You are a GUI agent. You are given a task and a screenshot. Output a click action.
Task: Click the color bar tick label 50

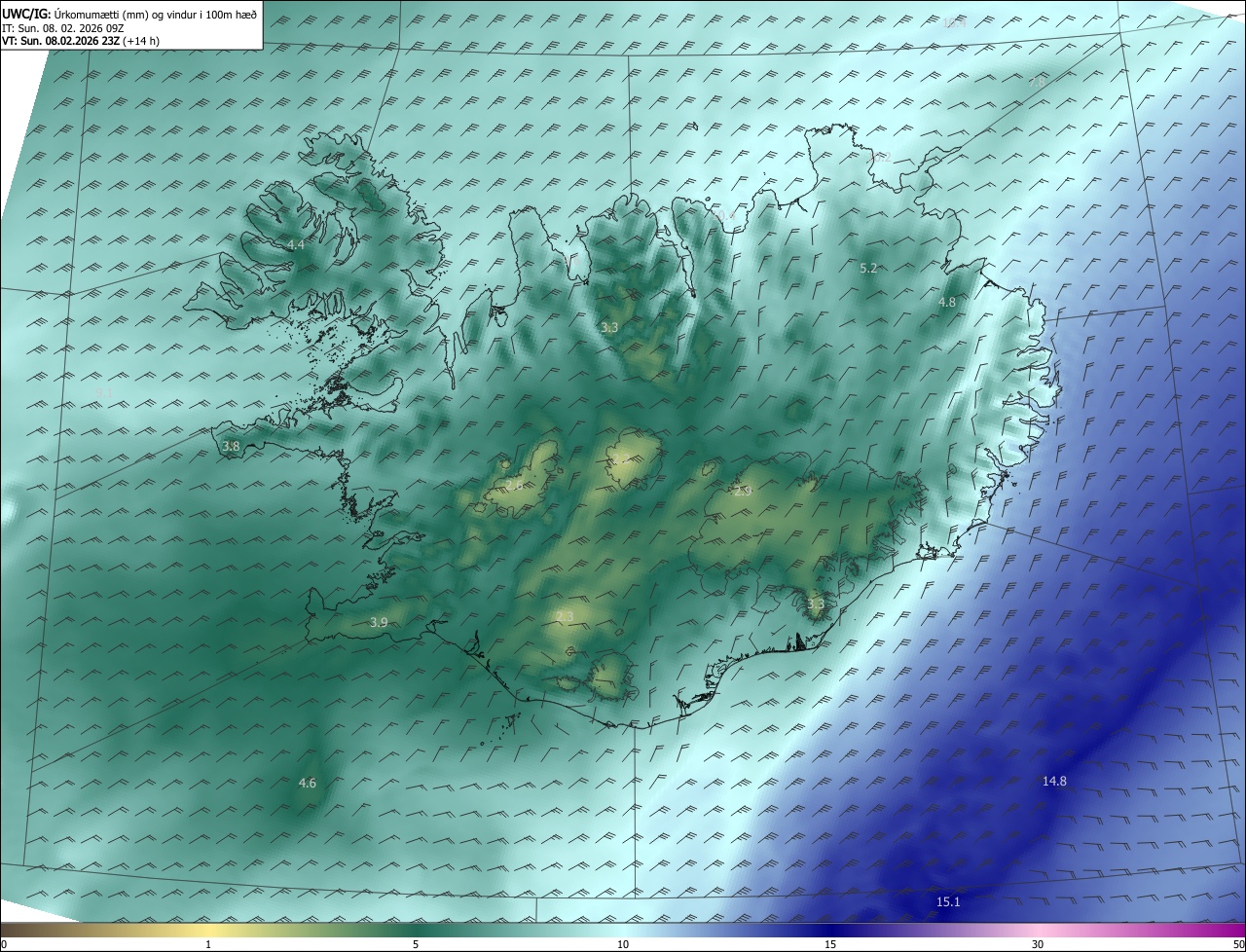tap(1238, 944)
